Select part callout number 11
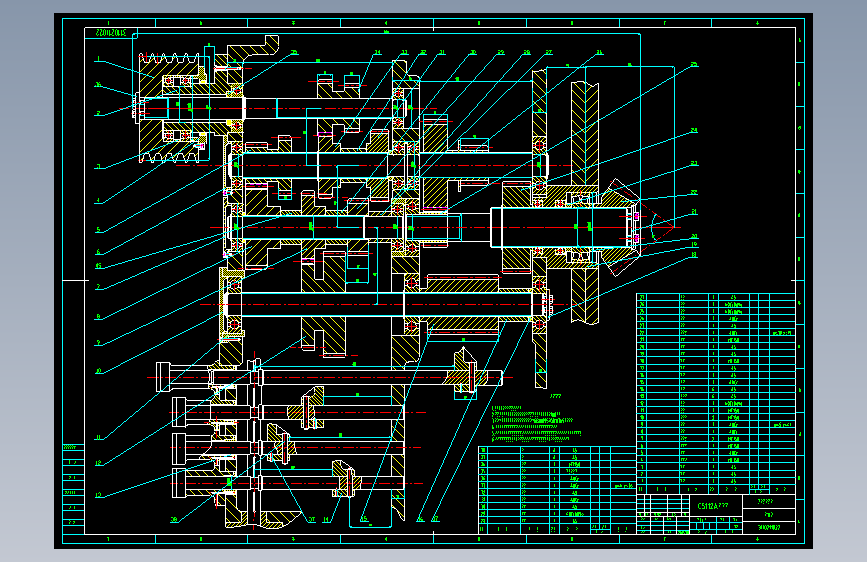The height and width of the screenshot is (562, 867). [x=98, y=437]
